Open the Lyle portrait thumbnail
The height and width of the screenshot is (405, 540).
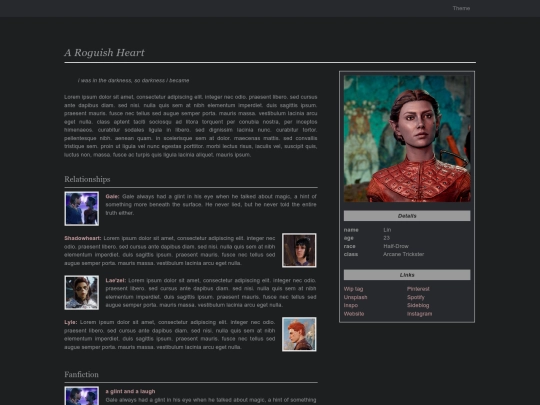[x=299, y=334]
